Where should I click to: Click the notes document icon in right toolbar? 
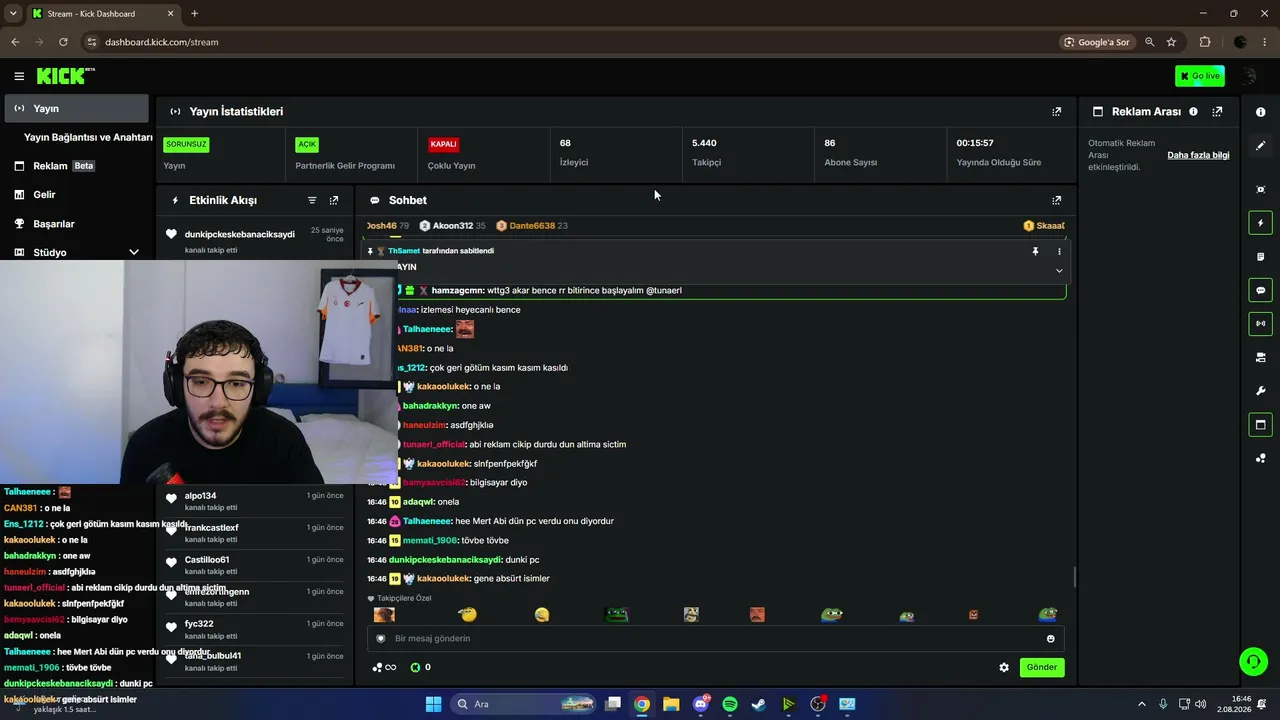1260,257
